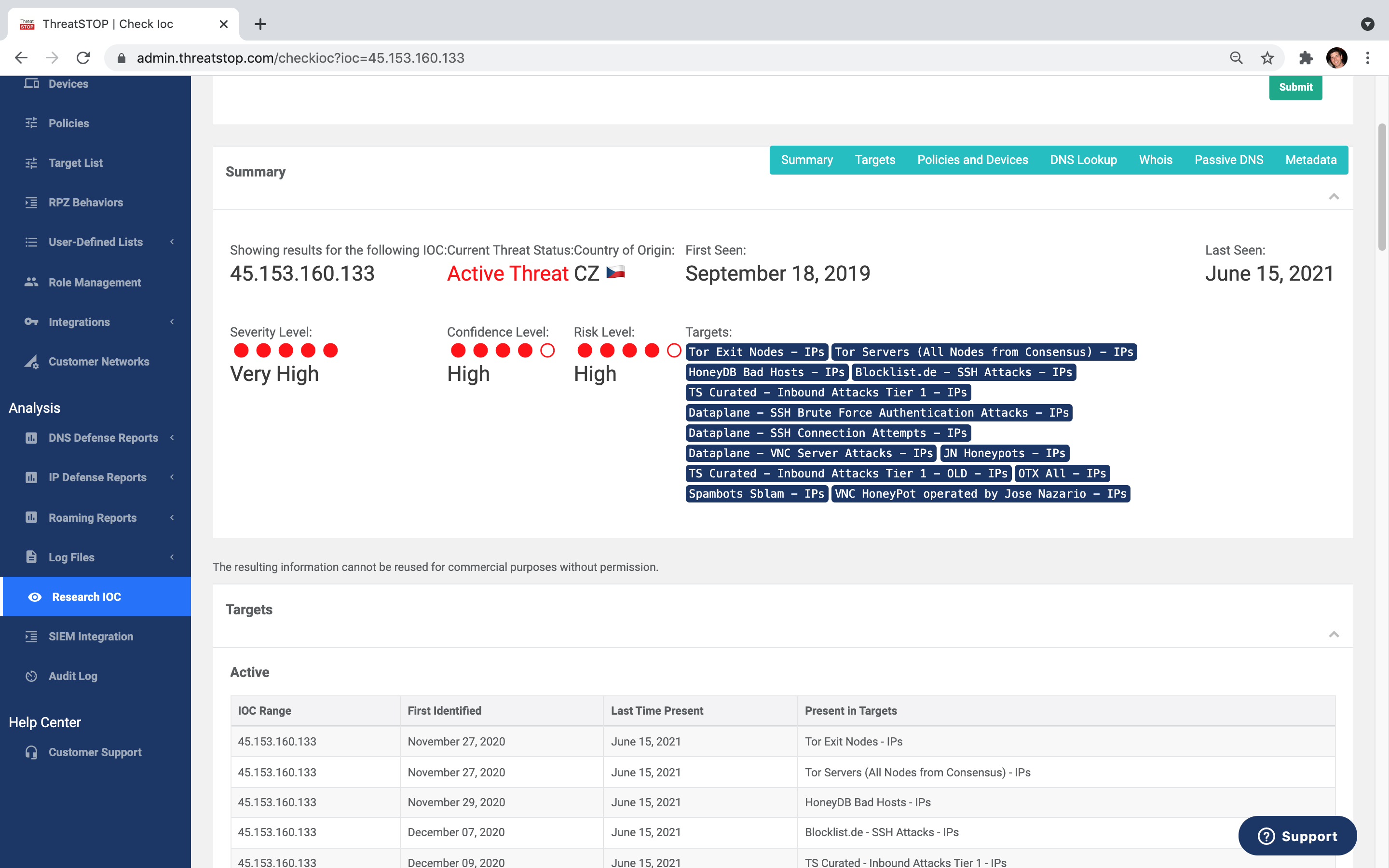Click the Submit button
1389x868 pixels.
coord(1296,87)
